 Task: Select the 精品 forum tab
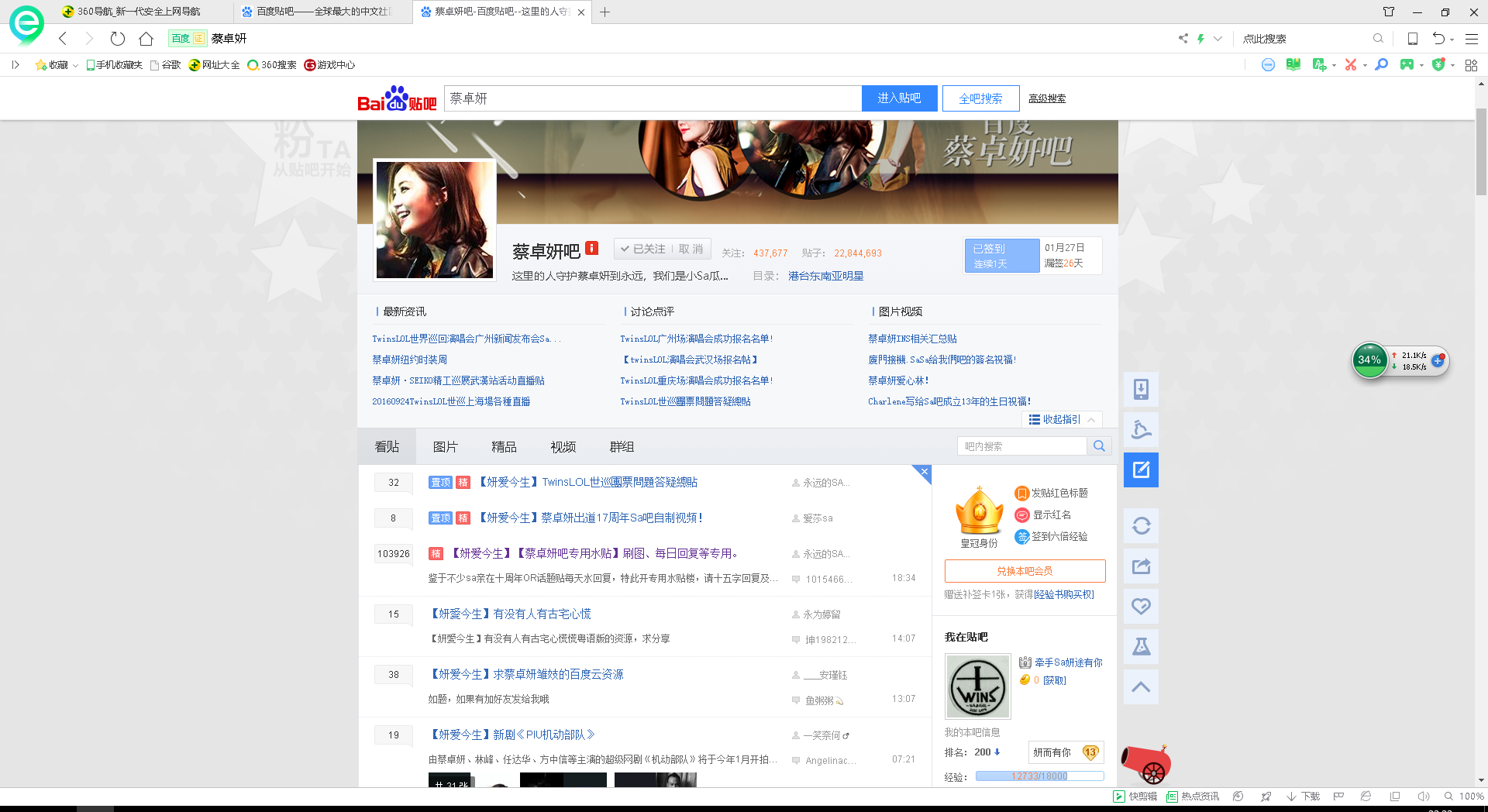pos(504,447)
